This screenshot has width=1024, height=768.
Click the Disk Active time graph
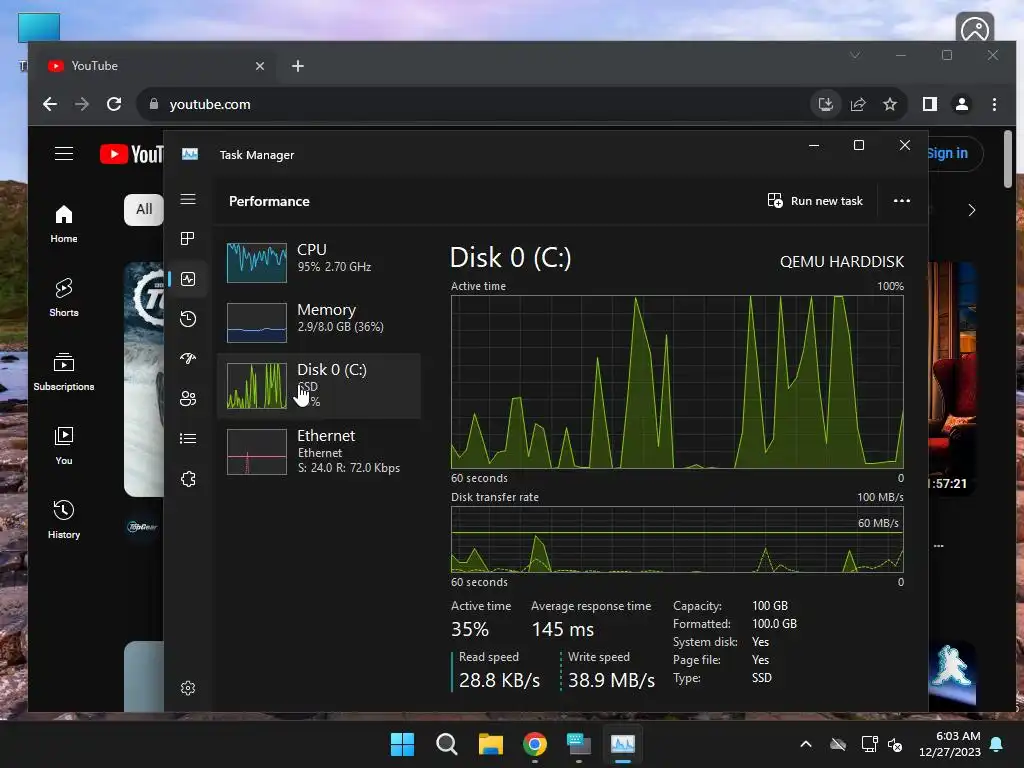(x=677, y=382)
